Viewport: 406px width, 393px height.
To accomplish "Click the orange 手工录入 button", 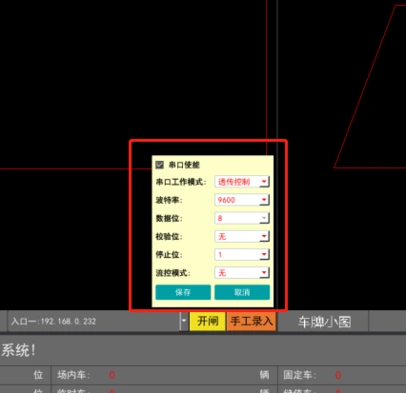I will (251, 321).
